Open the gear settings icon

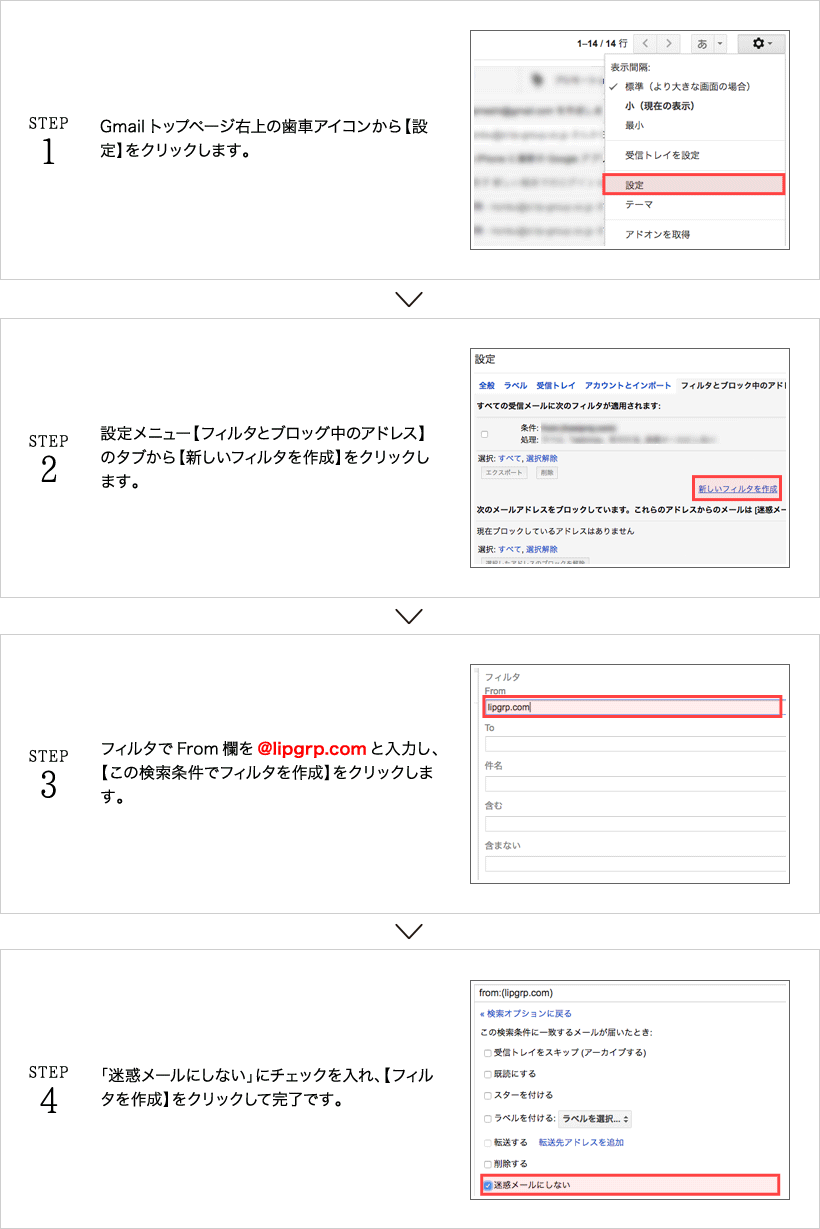coord(761,44)
